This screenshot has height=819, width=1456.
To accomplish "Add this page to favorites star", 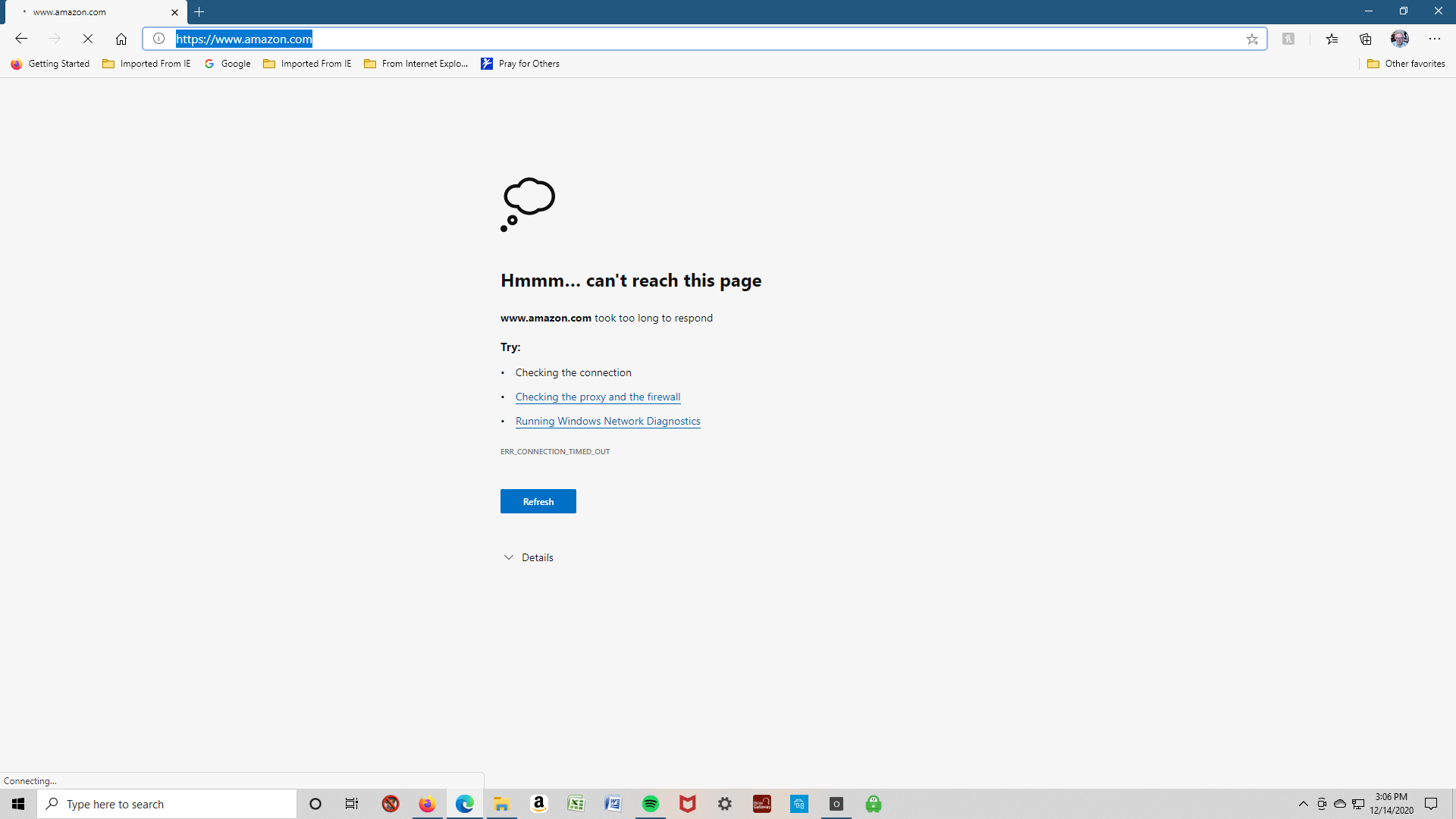I will tap(1252, 39).
